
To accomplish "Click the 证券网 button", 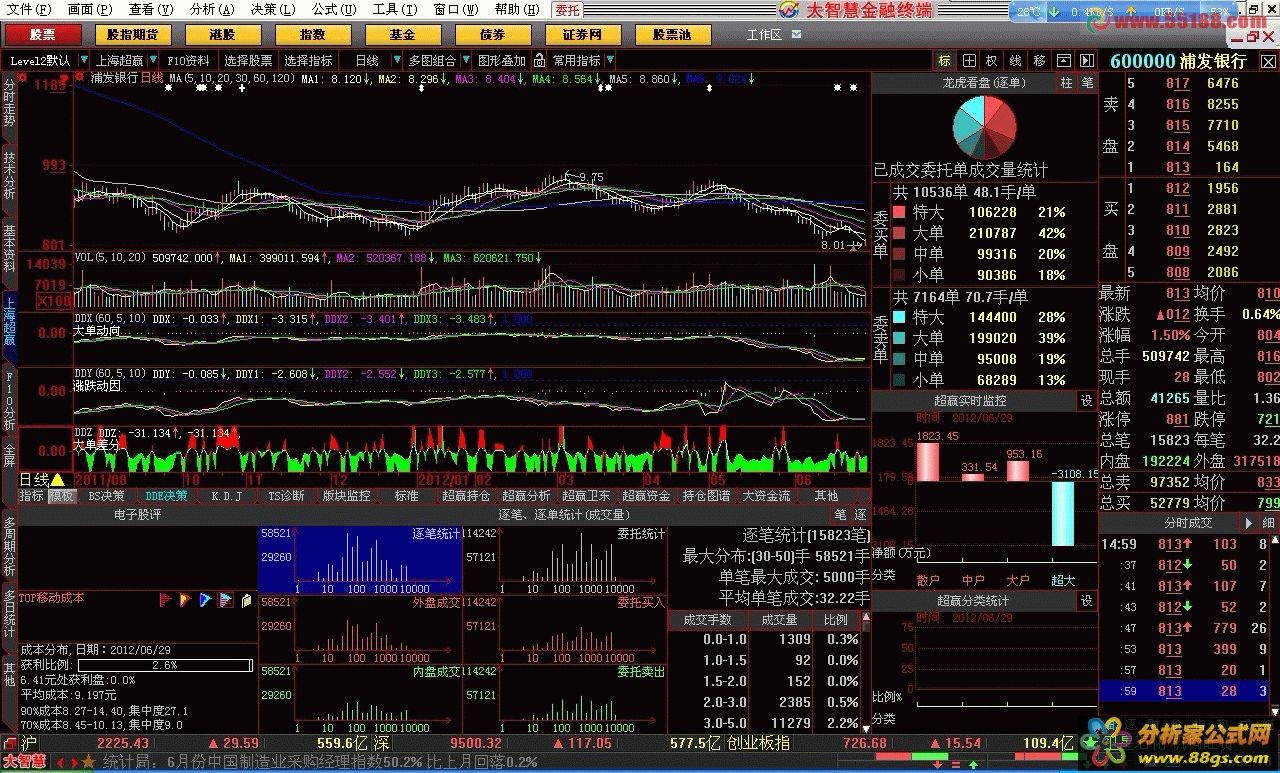I will coord(582,35).
